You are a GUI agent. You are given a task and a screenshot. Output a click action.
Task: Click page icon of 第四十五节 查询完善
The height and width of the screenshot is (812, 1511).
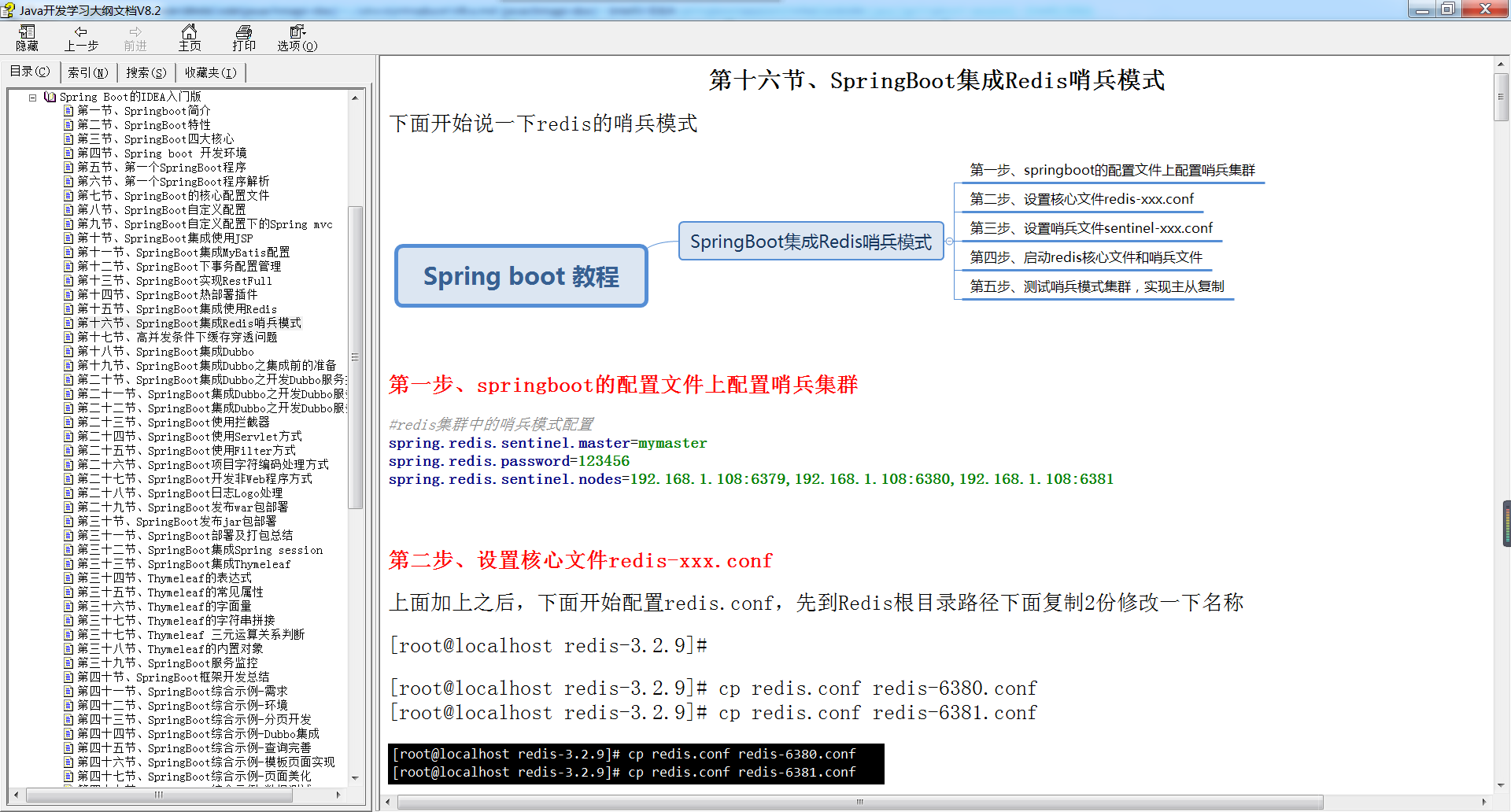coord(68,748)
